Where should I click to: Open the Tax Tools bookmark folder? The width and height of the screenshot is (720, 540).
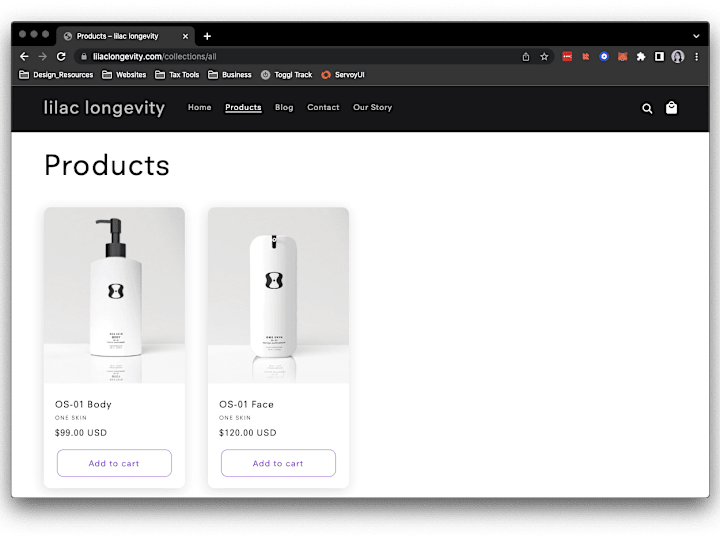point(177,75)
